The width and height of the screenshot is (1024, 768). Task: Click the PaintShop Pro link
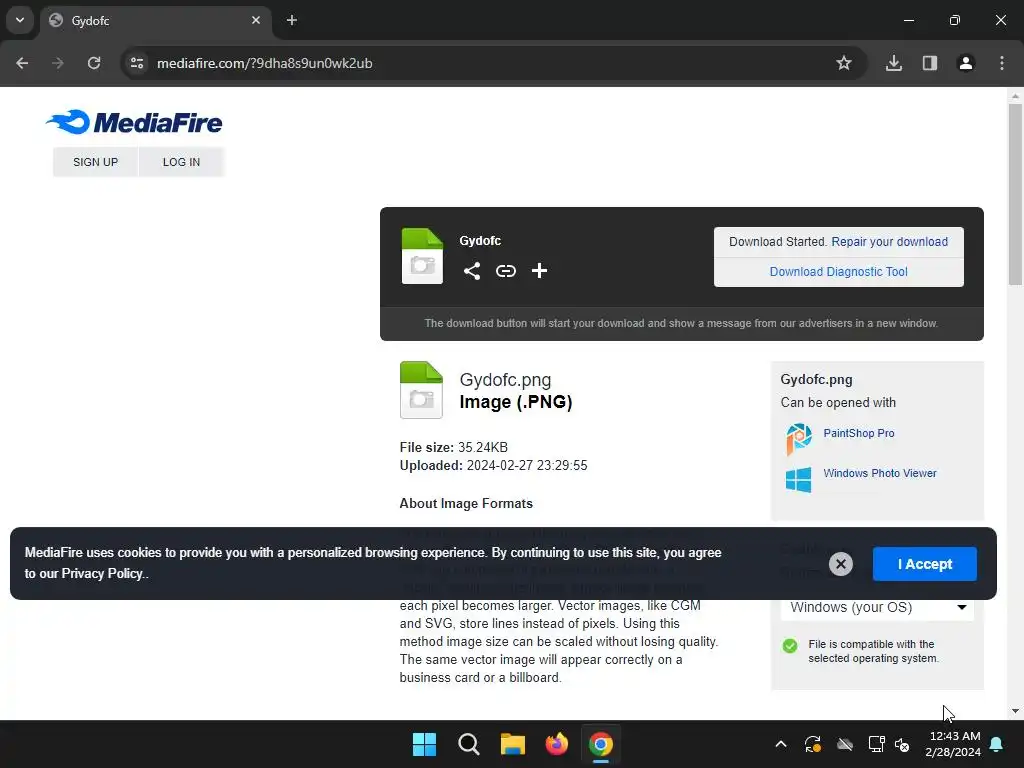pyautogui.click(x=859, y=433)
